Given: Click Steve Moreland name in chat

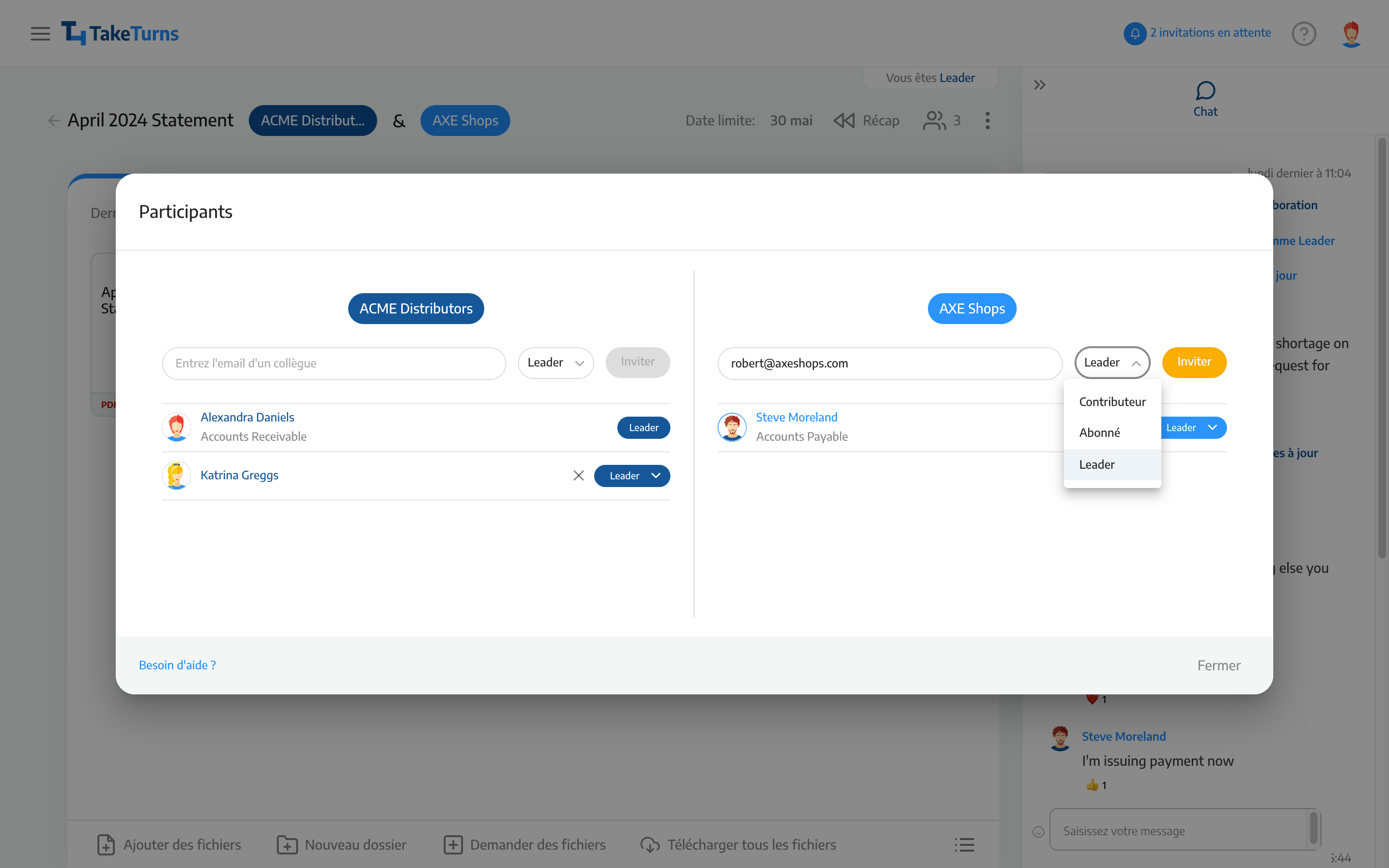Looking at the screenshot, I should pyautogui.click(x=1123, y=736).
